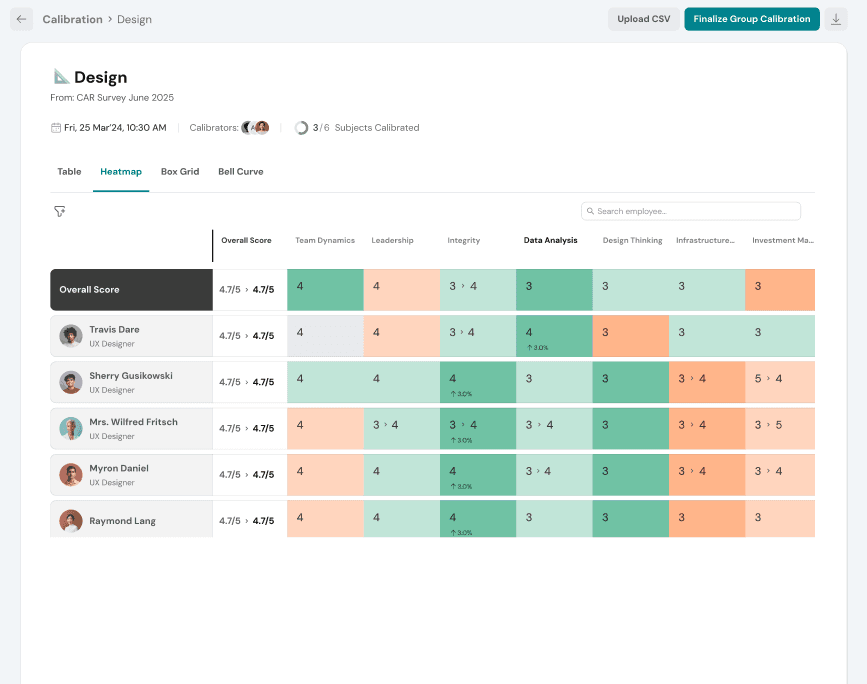The image size is (867, 684).
Task: Click Mrs. Wilfred Fritsch's Investment cell 3 > 5
Action: point(780,429)
